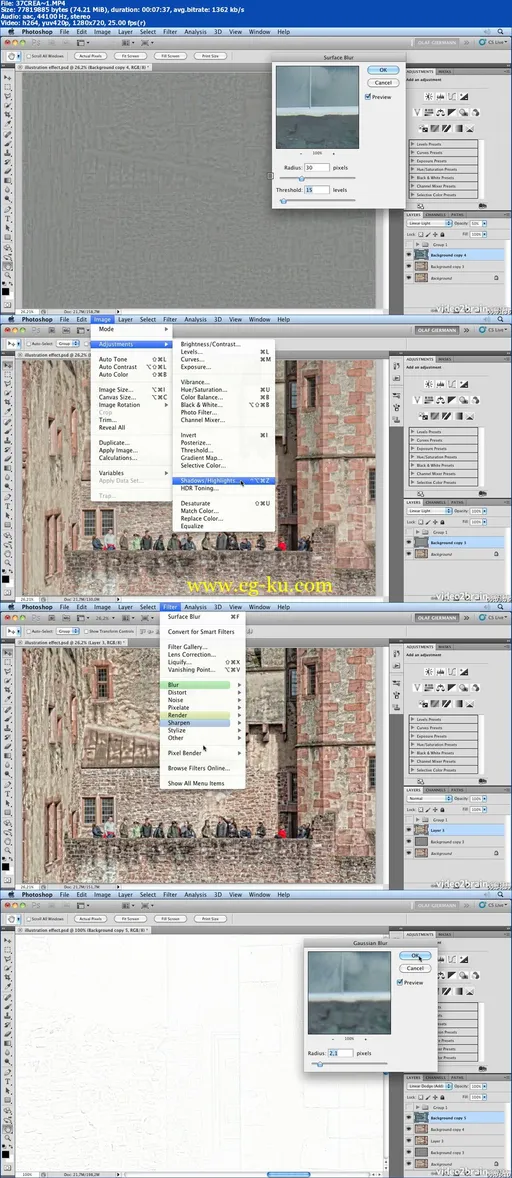Click Brightness/Contrast adjustment icon in the Image menu frame
512x1178 pixels.
point(429,384)
